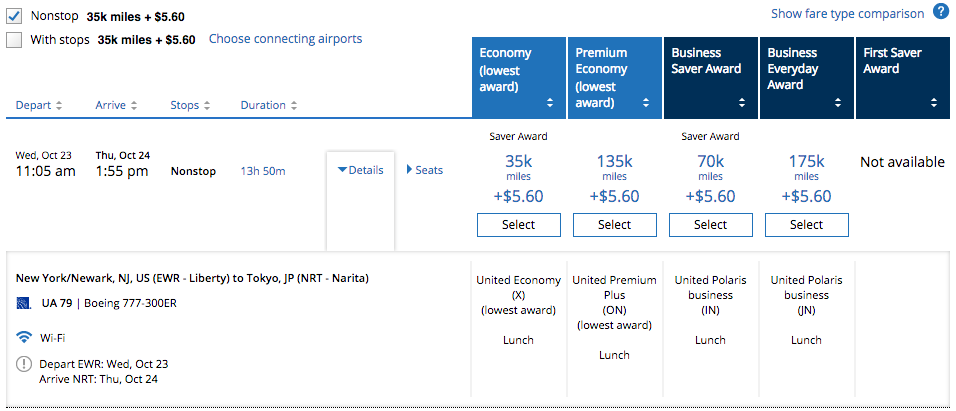This screenshot has height=411, width=956.
Task: Select the 70k miles Business Saver fare
Action: (710, 225)
